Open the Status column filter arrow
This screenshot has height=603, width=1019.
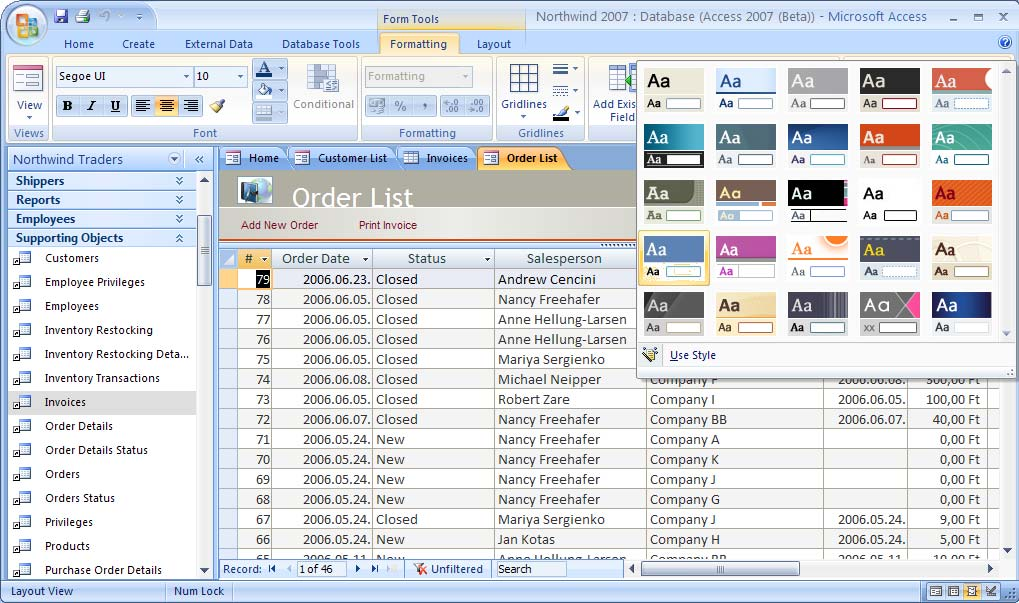coord(487,259)
